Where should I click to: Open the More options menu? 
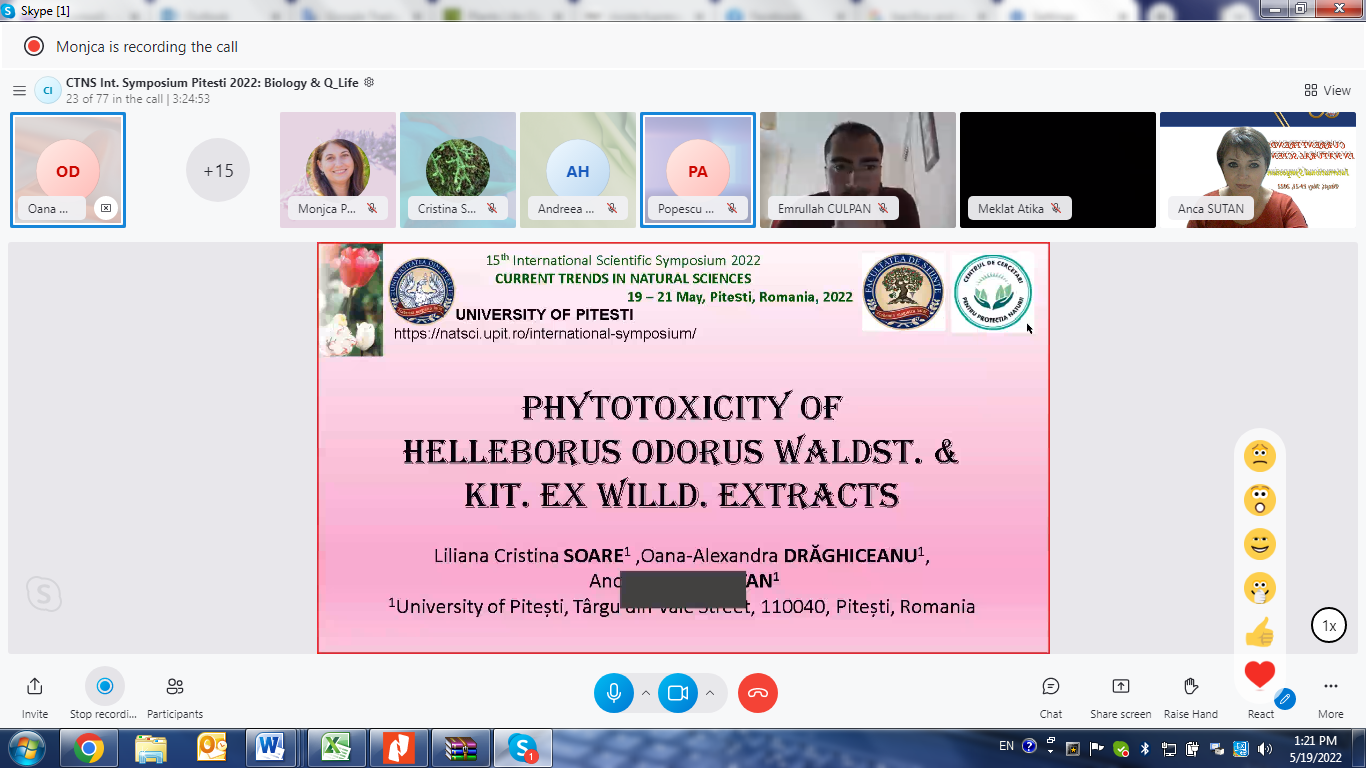pos(1330,687)
